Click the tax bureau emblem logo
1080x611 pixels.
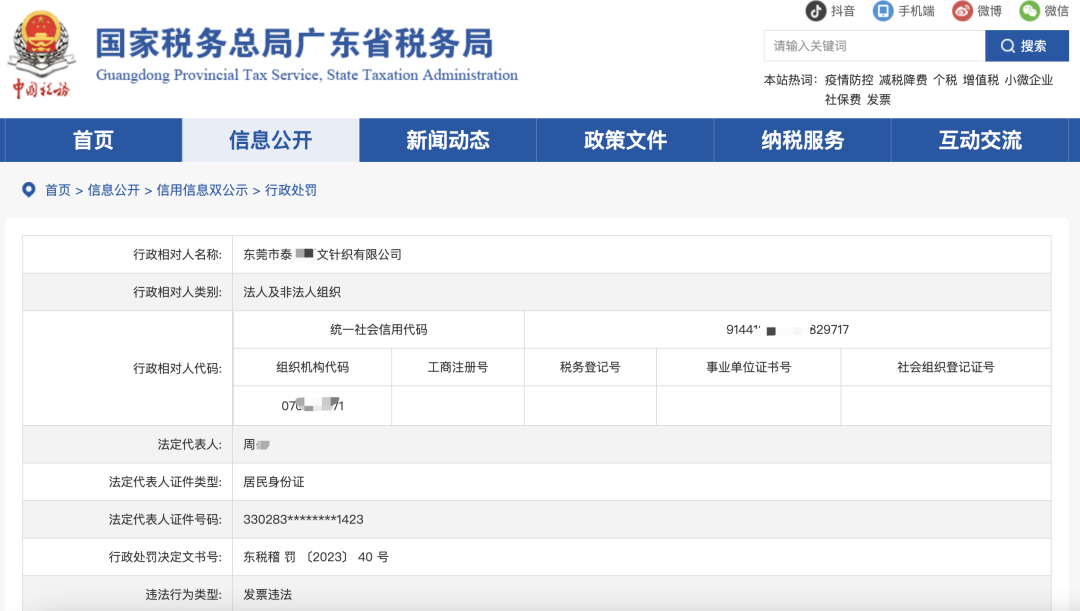(x=41, y=55)
